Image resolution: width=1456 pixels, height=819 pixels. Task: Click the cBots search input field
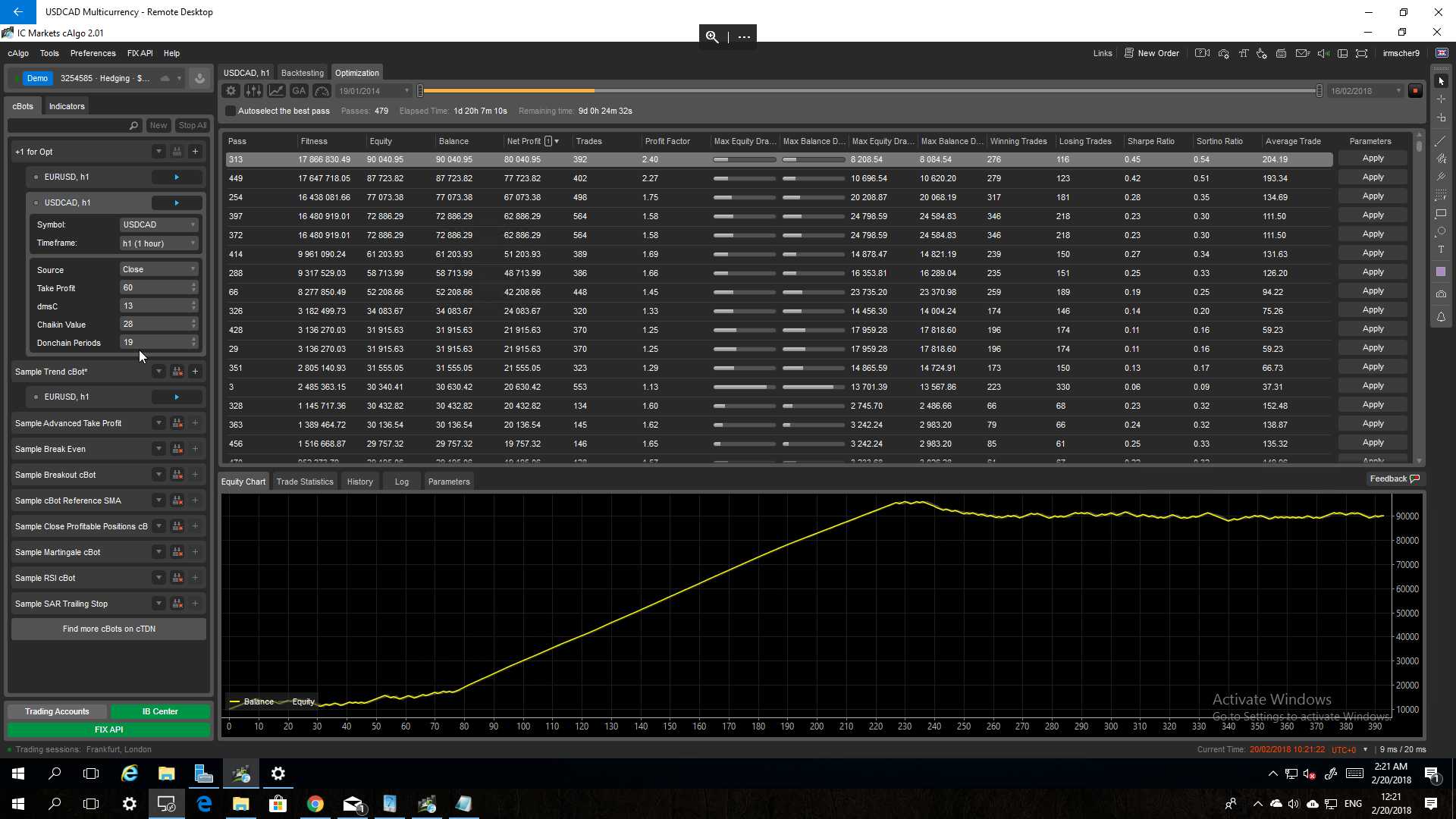pyautogui.click(x=70, y=125)
